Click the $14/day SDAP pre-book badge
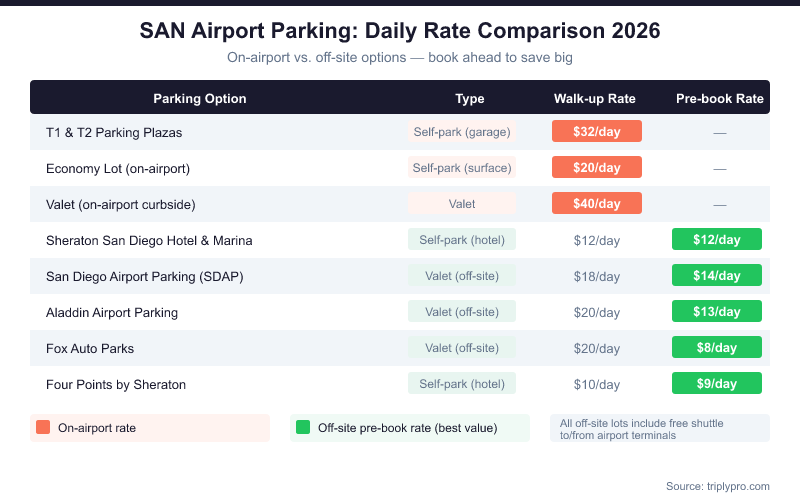The width and height of the screenshot is (800, 500). coord(716,276)
